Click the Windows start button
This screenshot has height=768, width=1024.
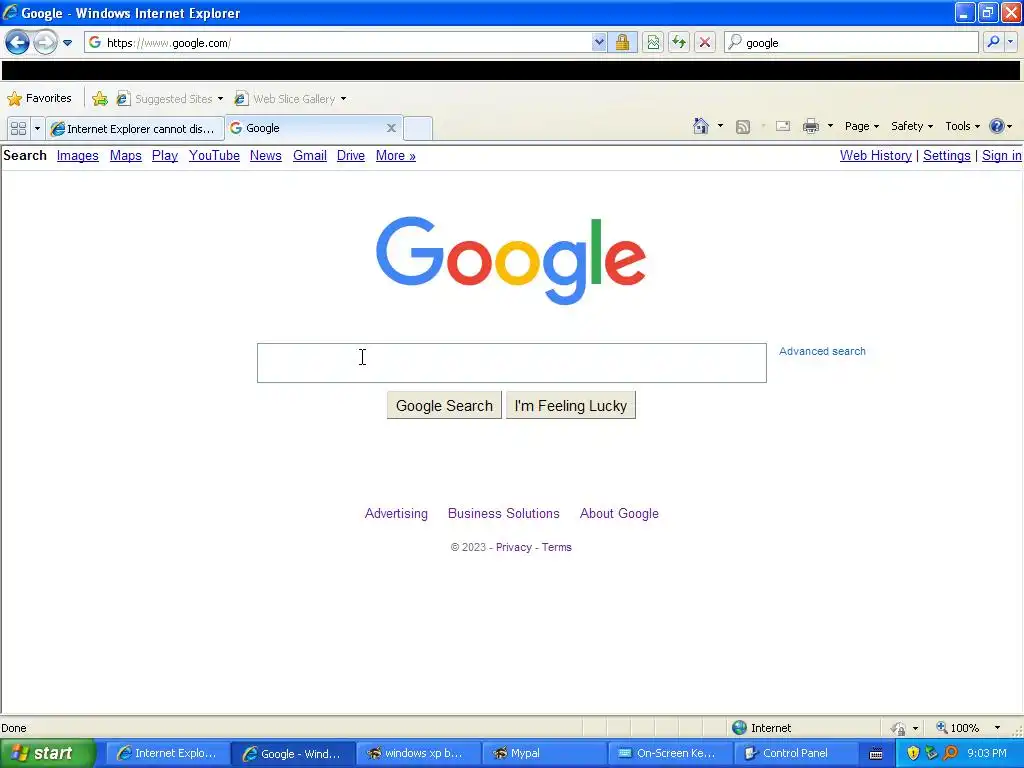(x=47, y=753)
